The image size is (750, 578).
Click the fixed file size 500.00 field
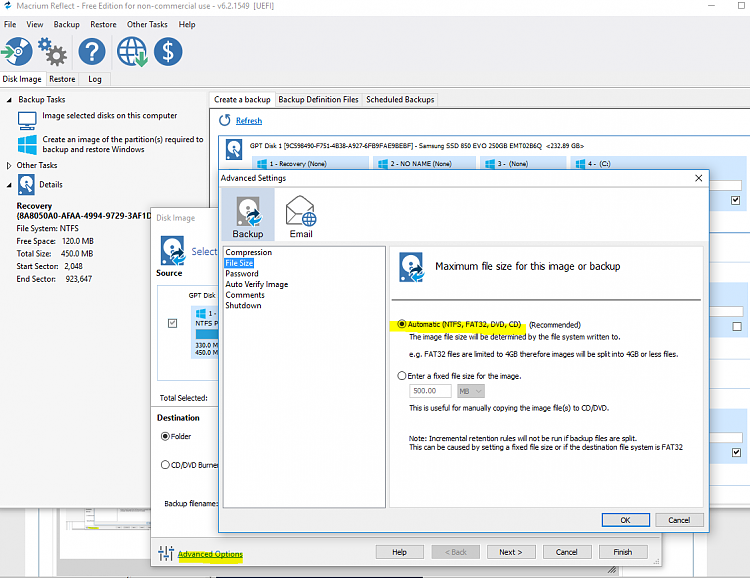[430, 391]
